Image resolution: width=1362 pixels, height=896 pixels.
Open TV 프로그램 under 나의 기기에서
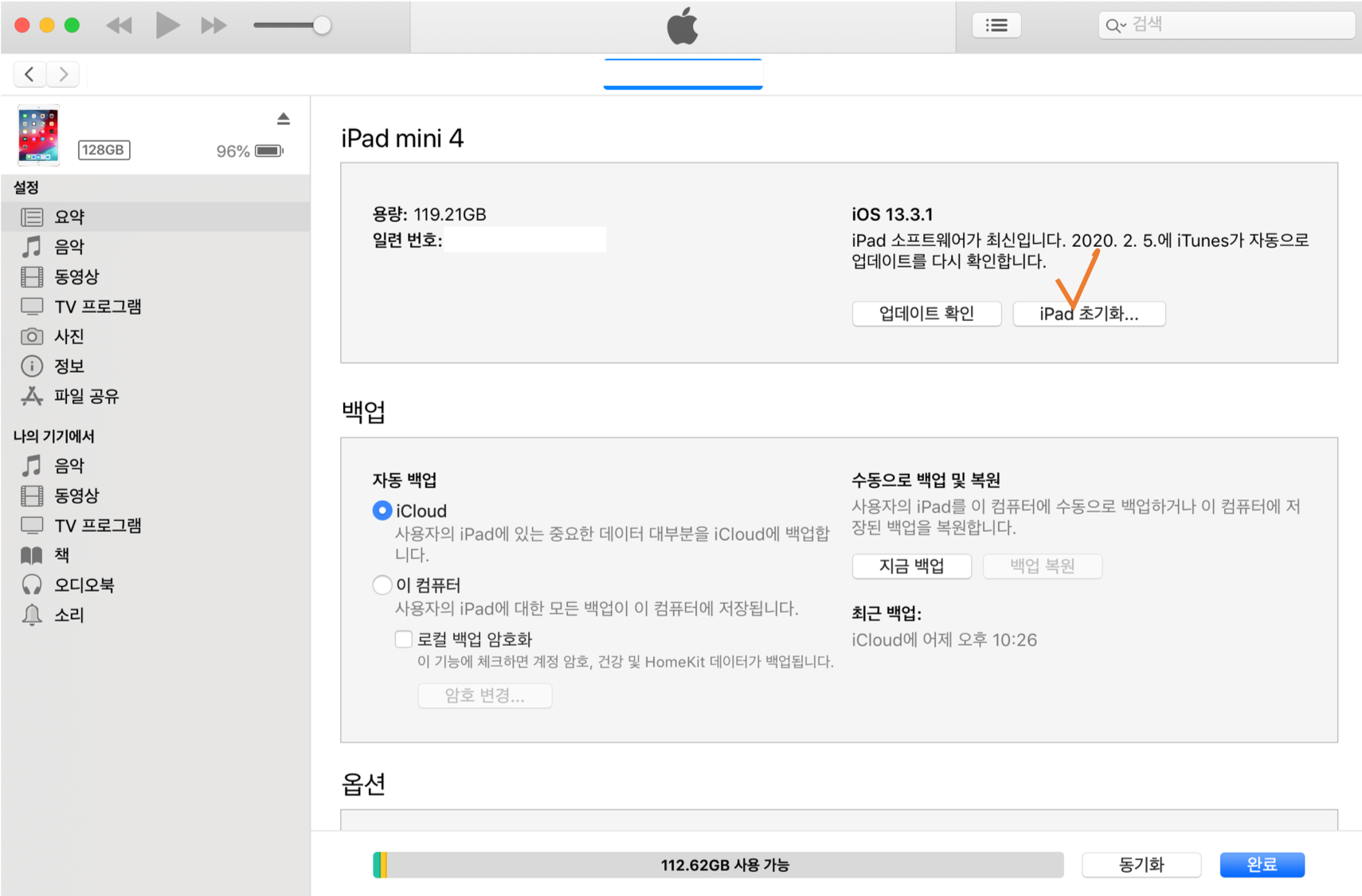click(155, 526)
